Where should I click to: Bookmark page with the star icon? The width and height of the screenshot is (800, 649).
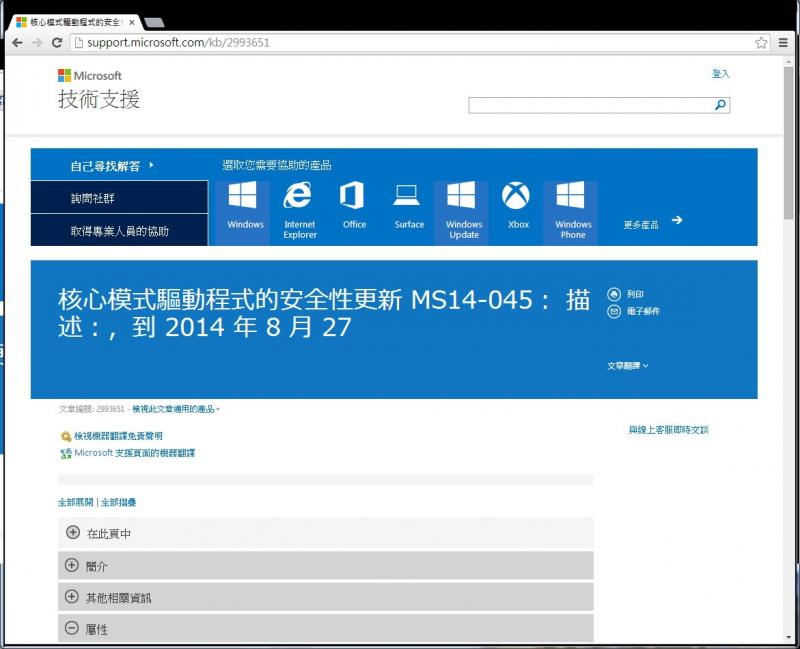(x=761, y=43)
